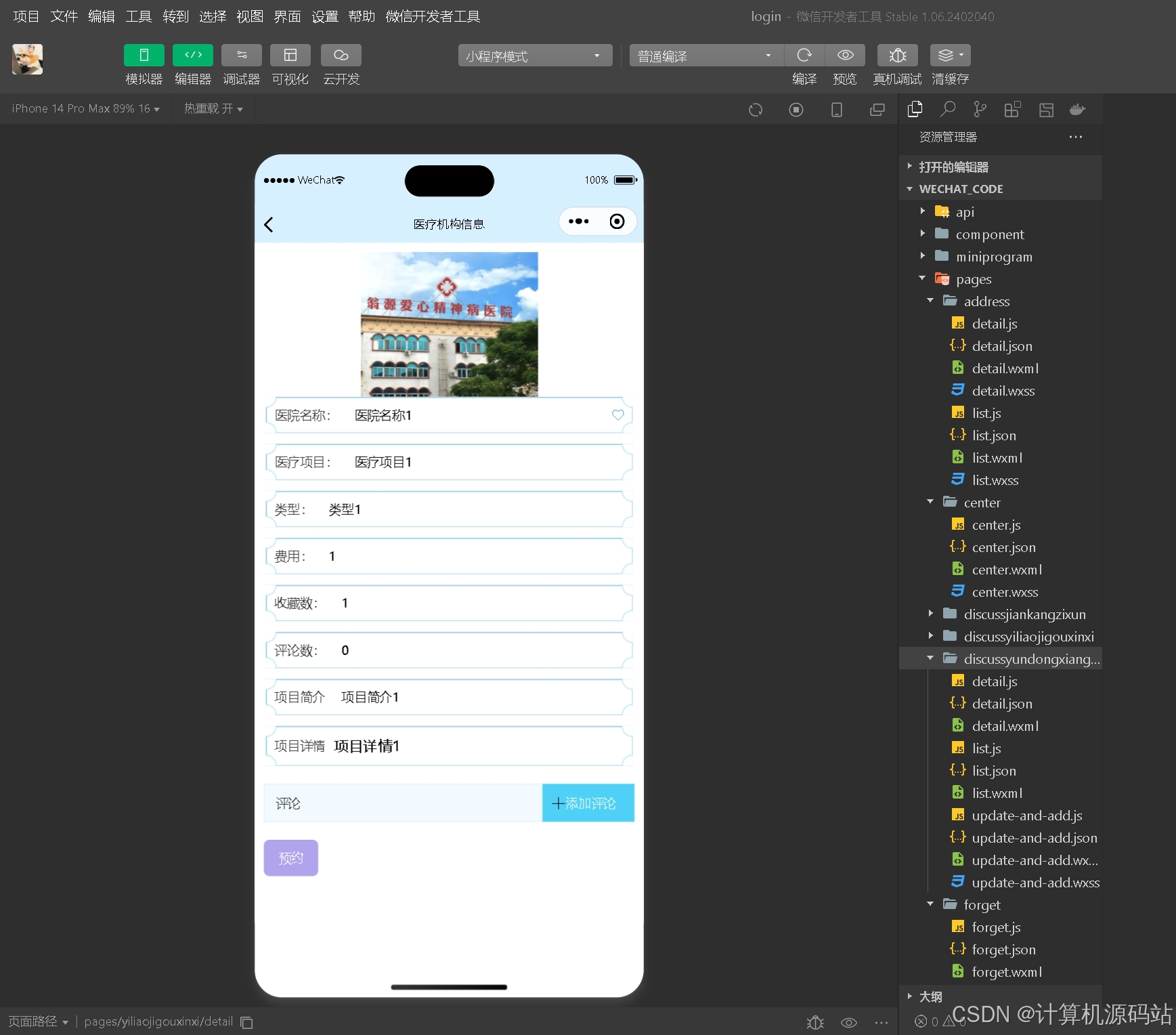Open the source control branch icon
The width and height of the screenshot is (1176, 1035).
[980, 109]
